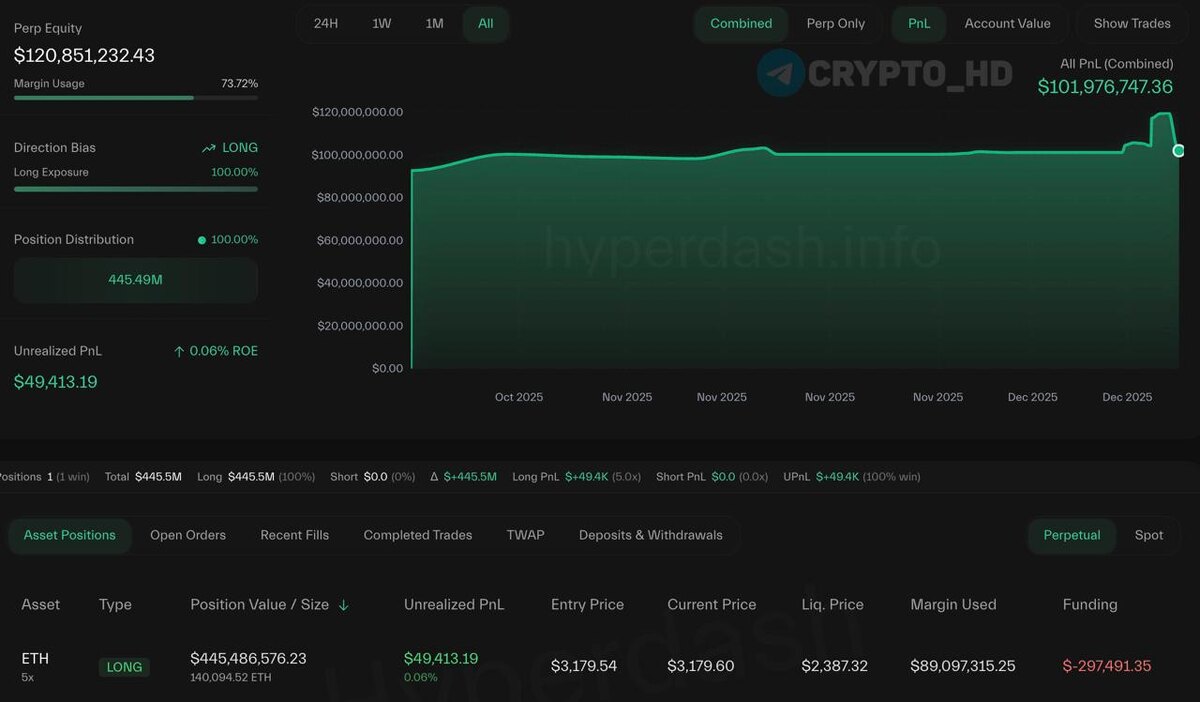
Task: Click the LONG trend arrow icon
Action: coord(208,148)
